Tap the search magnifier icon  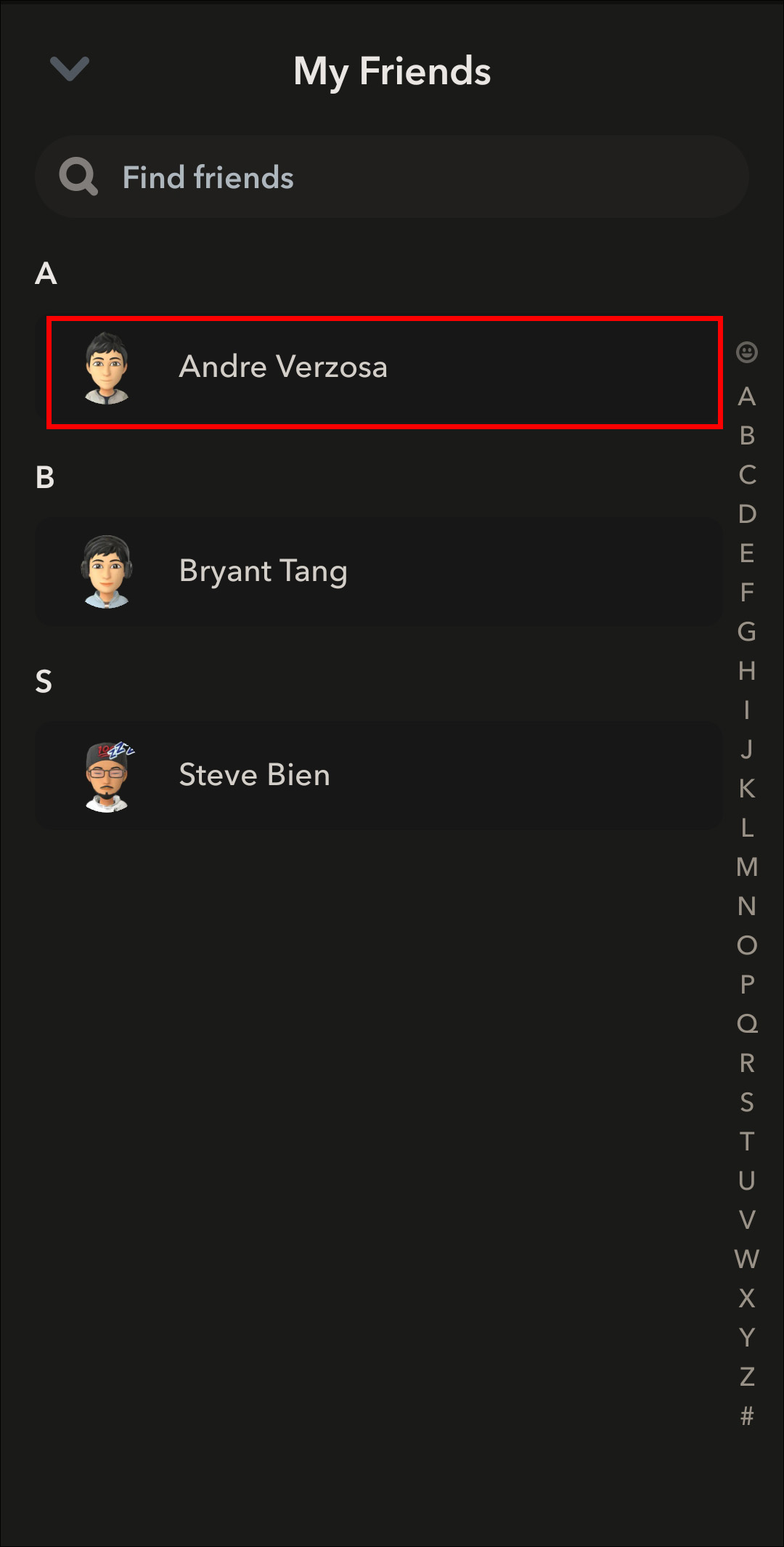point(78,176)
